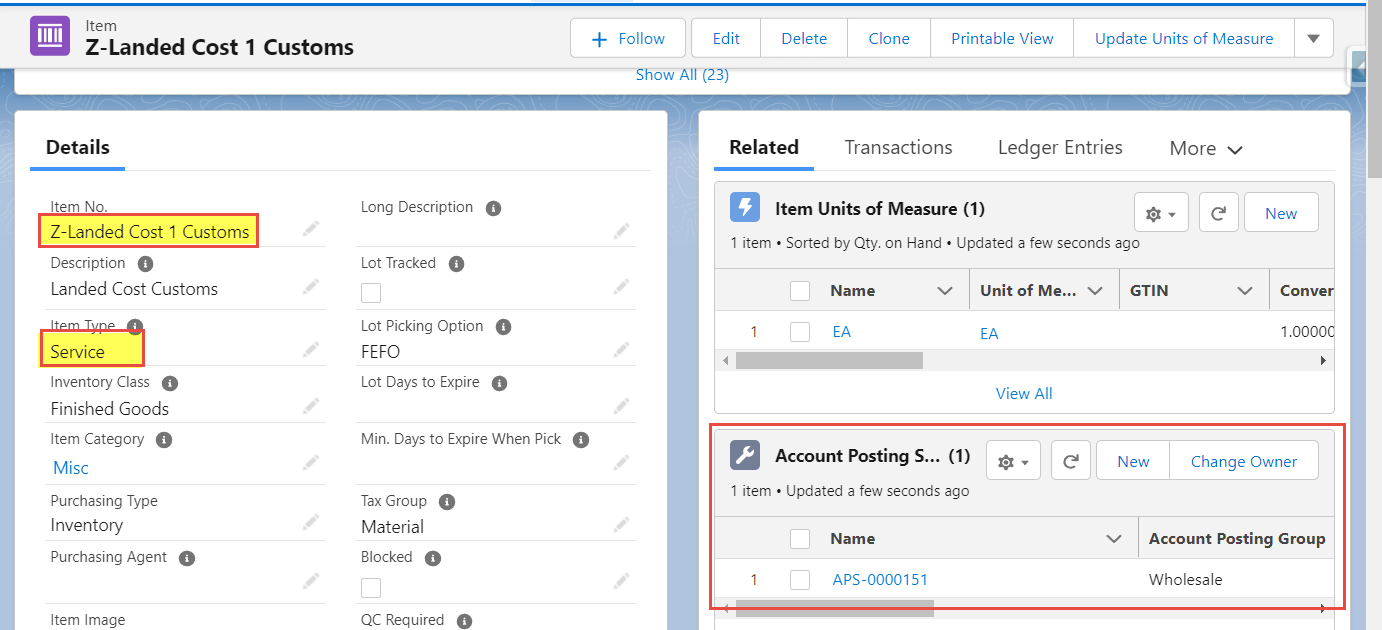Open Printable View
Viewport: 1382px width, 630px height.
(1002, 38)
